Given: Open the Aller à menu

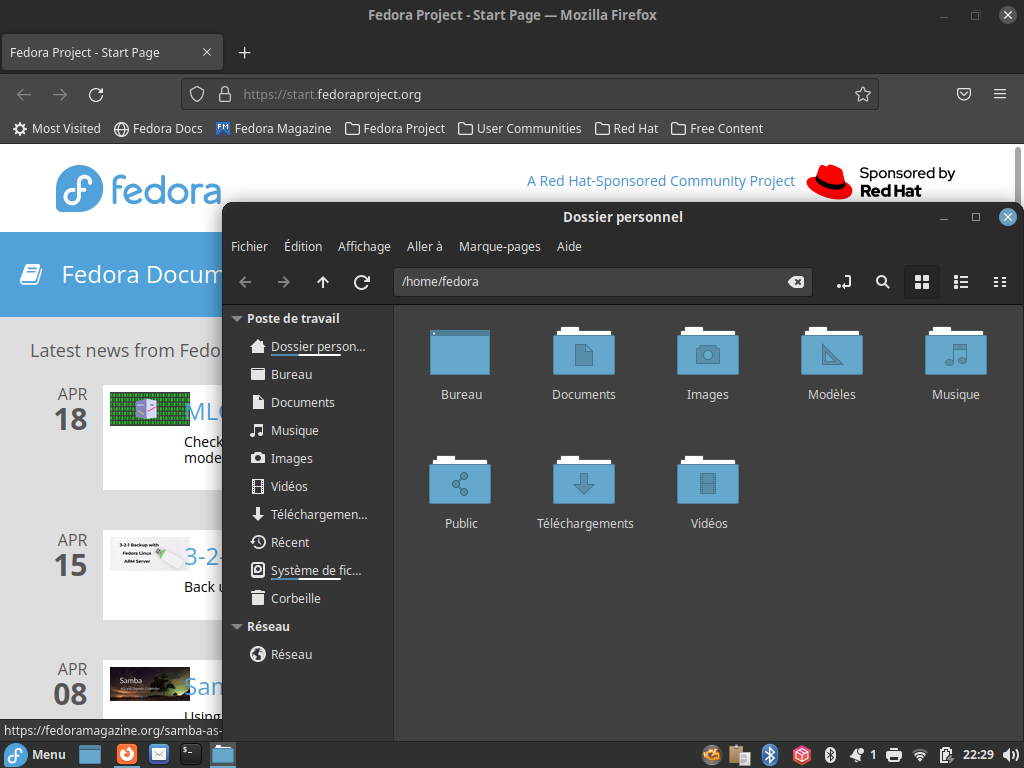Looking at the screenshot, I should (x=424, y=247).
